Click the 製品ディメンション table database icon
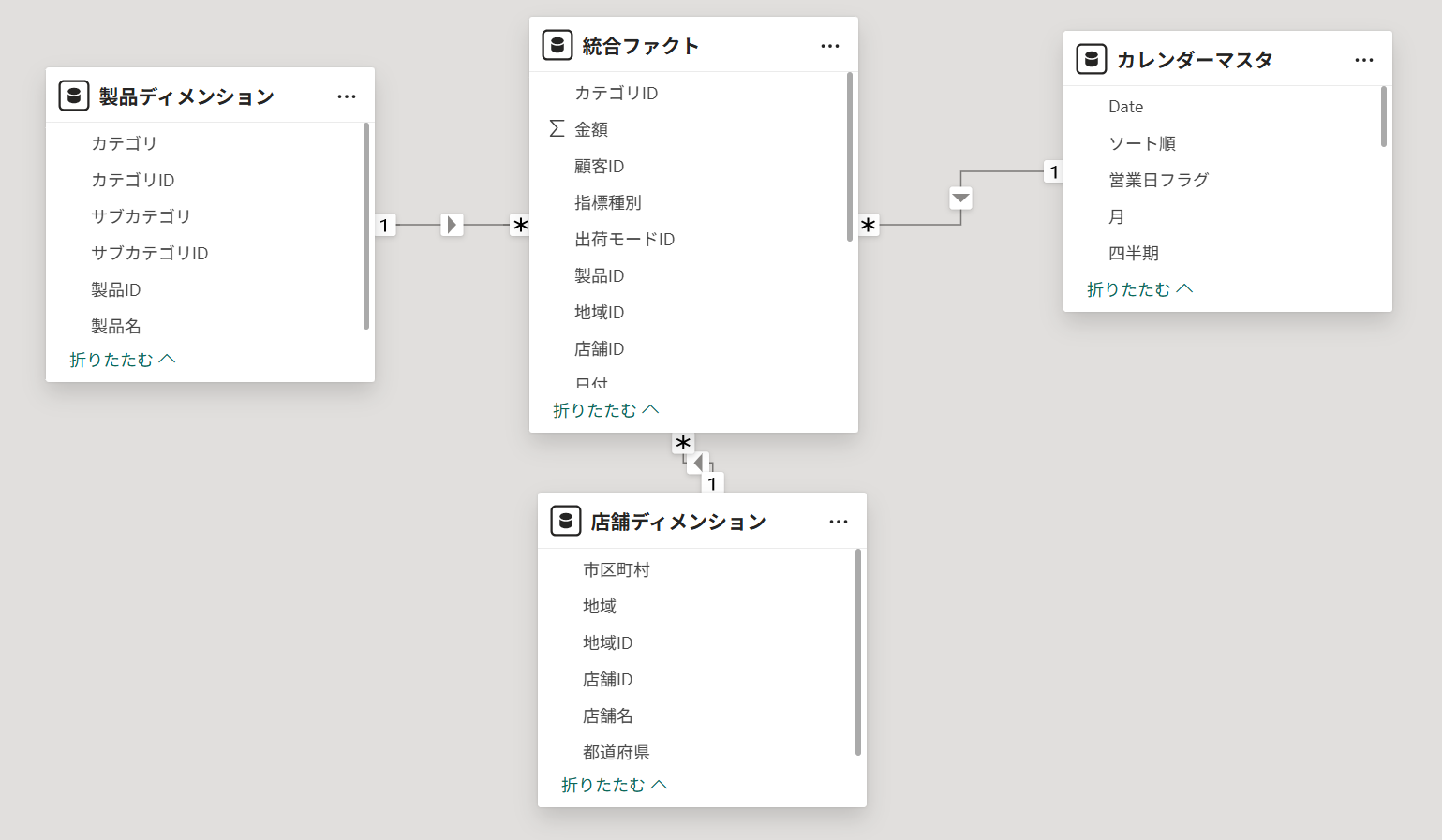 tap(74, 96)
